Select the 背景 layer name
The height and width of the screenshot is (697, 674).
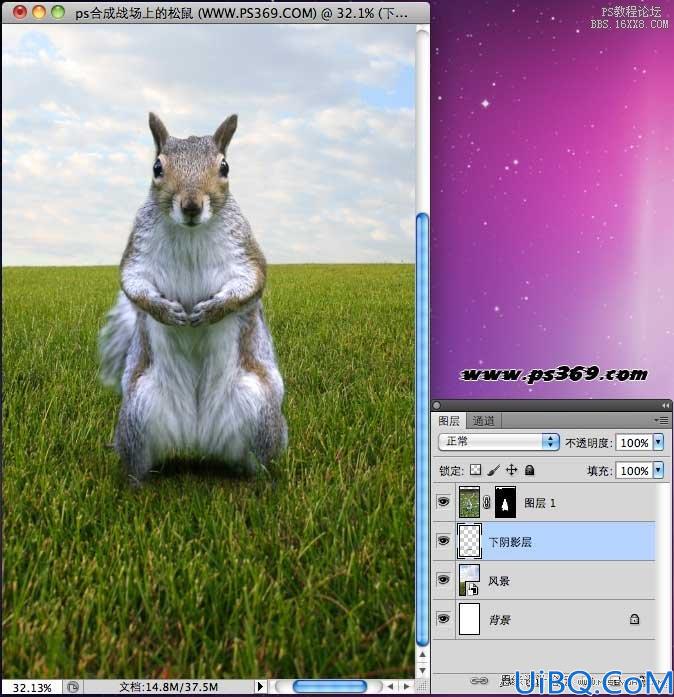[499, 619]
